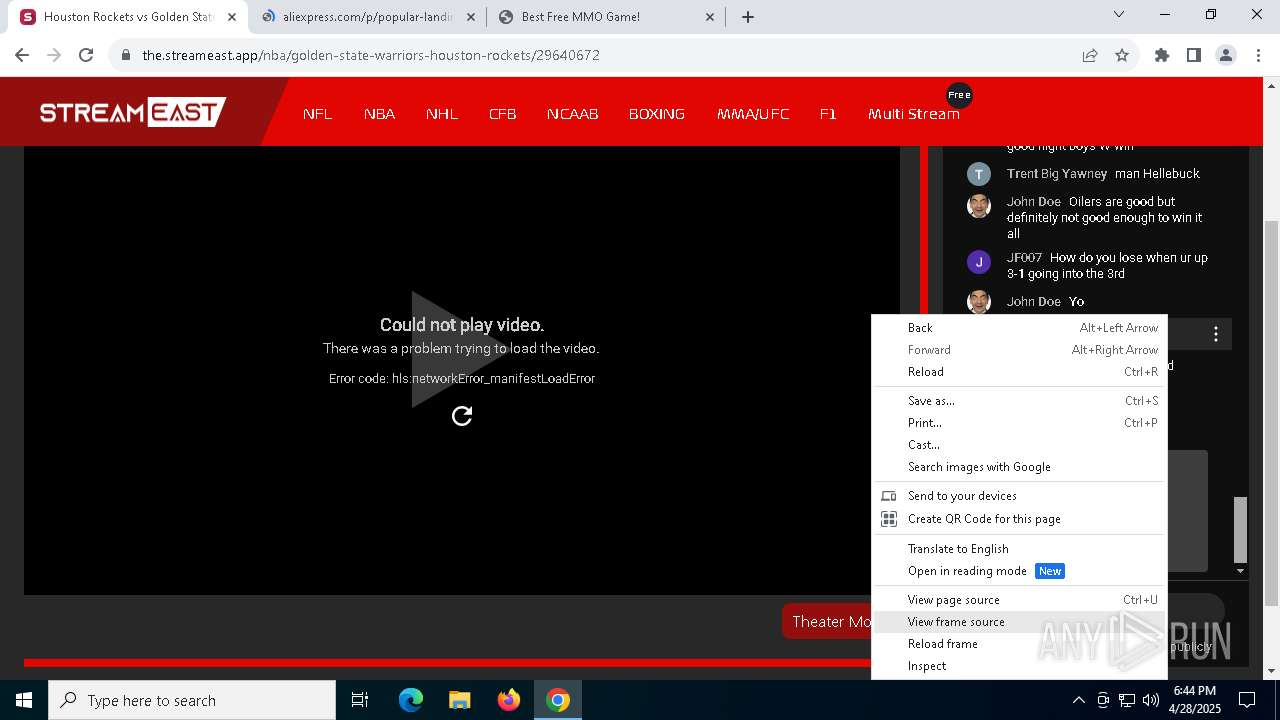Open the extensions puzzle icon
The image size is (1280, 720).
1162,55
